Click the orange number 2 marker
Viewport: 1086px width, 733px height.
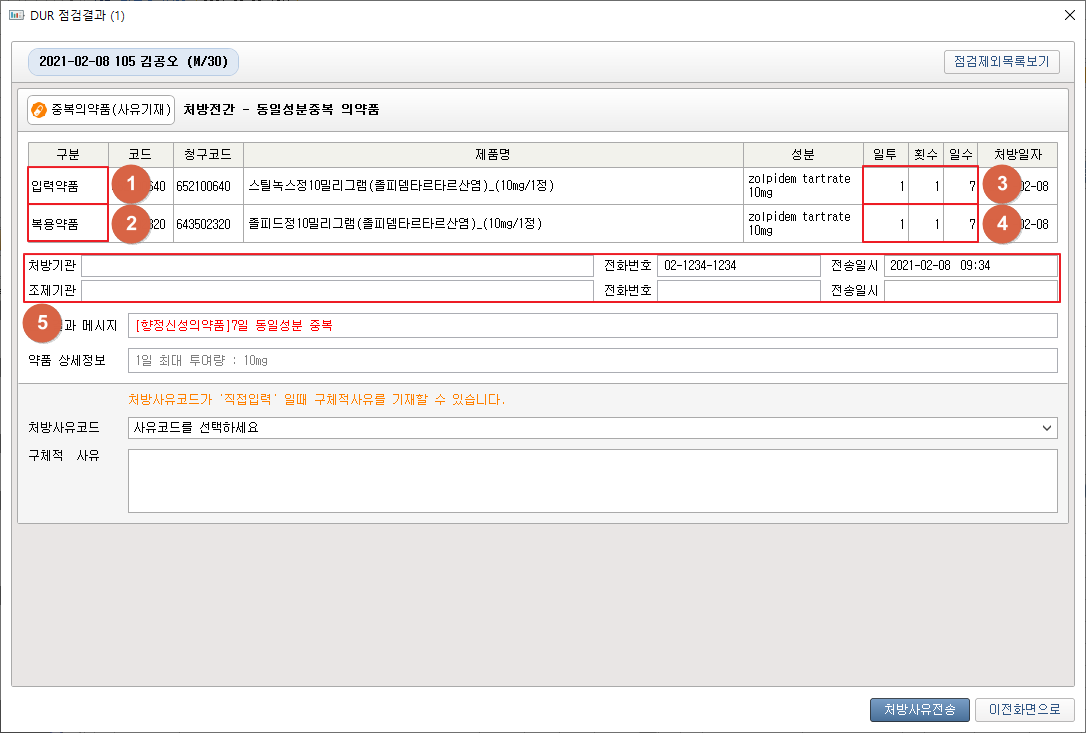pyautogui.click(x=131, y=223)
